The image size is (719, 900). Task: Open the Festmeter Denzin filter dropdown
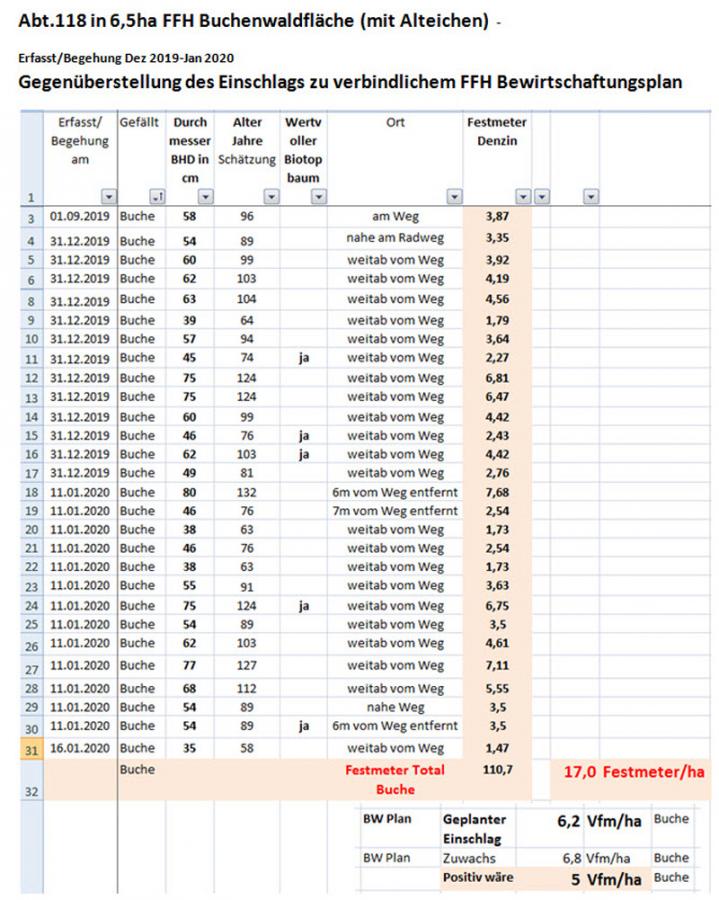pos(522,197)
